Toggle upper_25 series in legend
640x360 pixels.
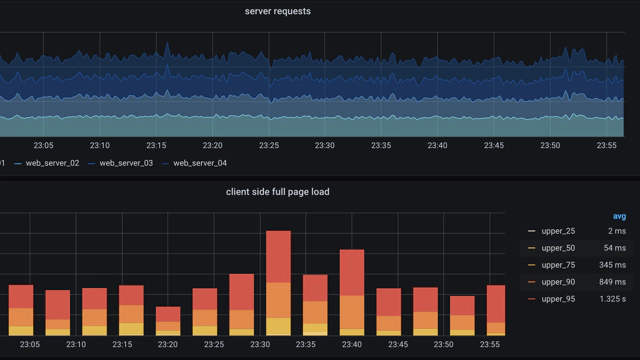[x=558, y=231]
